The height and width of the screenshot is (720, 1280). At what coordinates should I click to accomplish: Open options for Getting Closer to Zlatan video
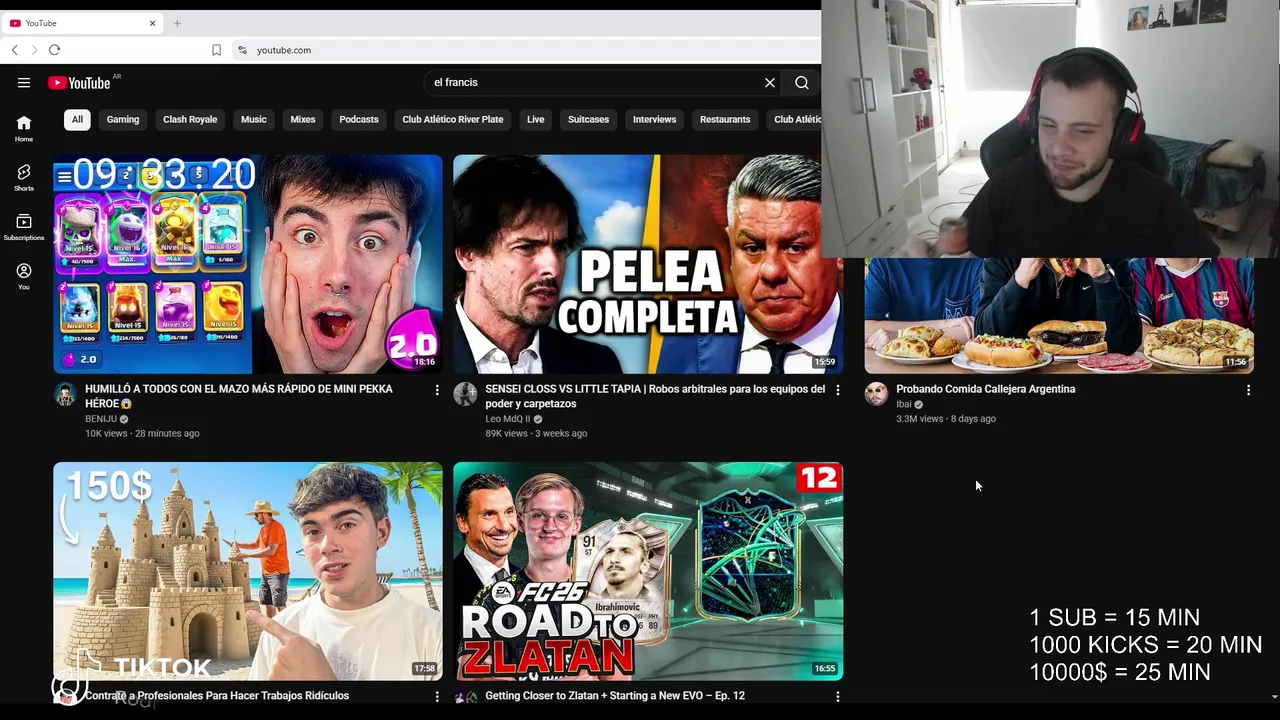click(838, 696)
